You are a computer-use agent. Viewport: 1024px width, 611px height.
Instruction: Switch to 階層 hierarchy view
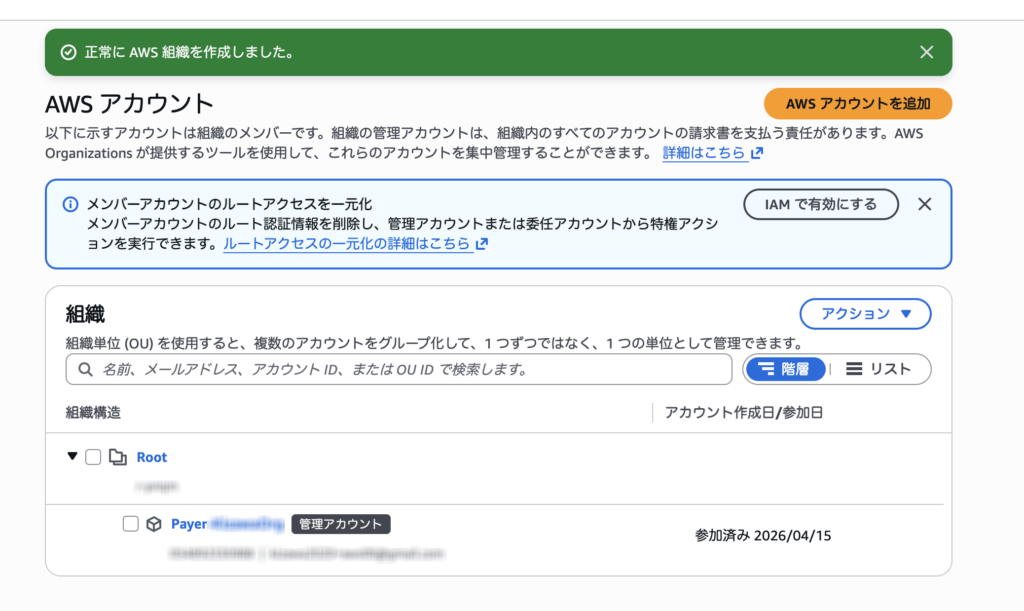[786, 369]
